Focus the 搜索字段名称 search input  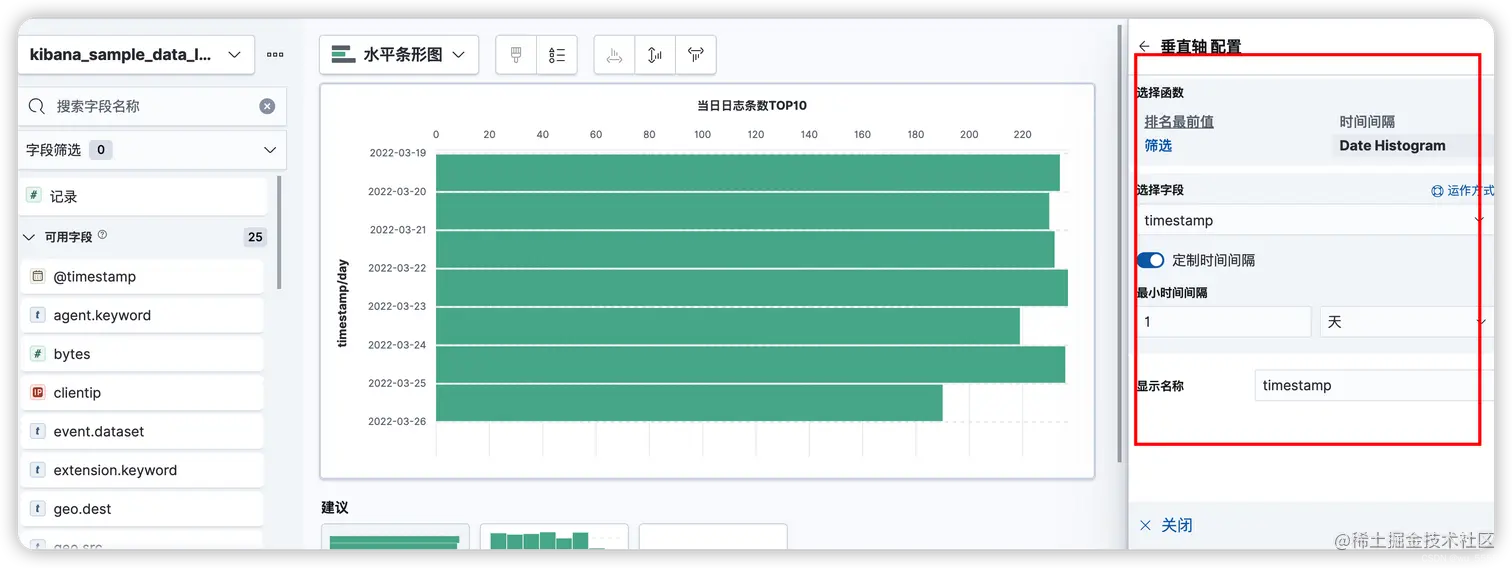click(x=152, y=106)
